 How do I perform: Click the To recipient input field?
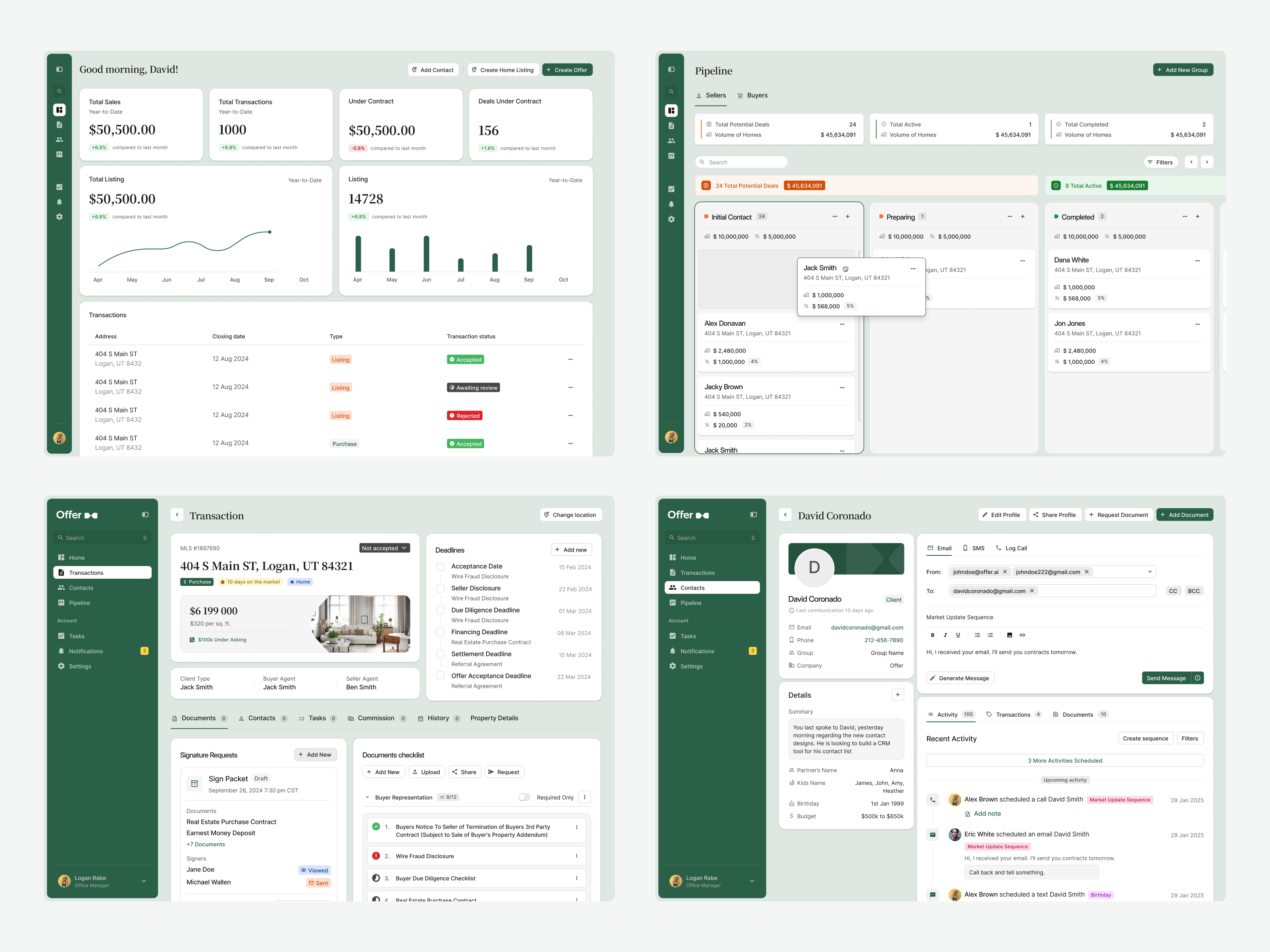point(1052,591)
